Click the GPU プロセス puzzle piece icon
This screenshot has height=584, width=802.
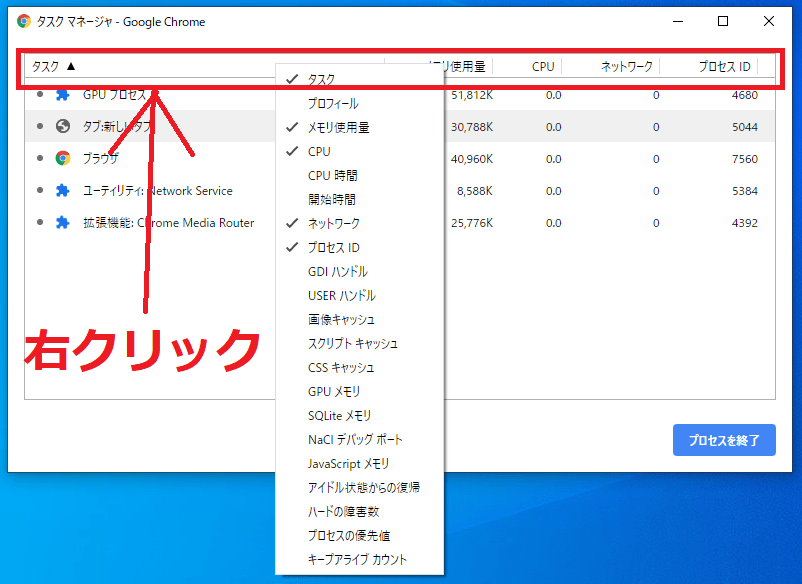[x=62, y=95]
